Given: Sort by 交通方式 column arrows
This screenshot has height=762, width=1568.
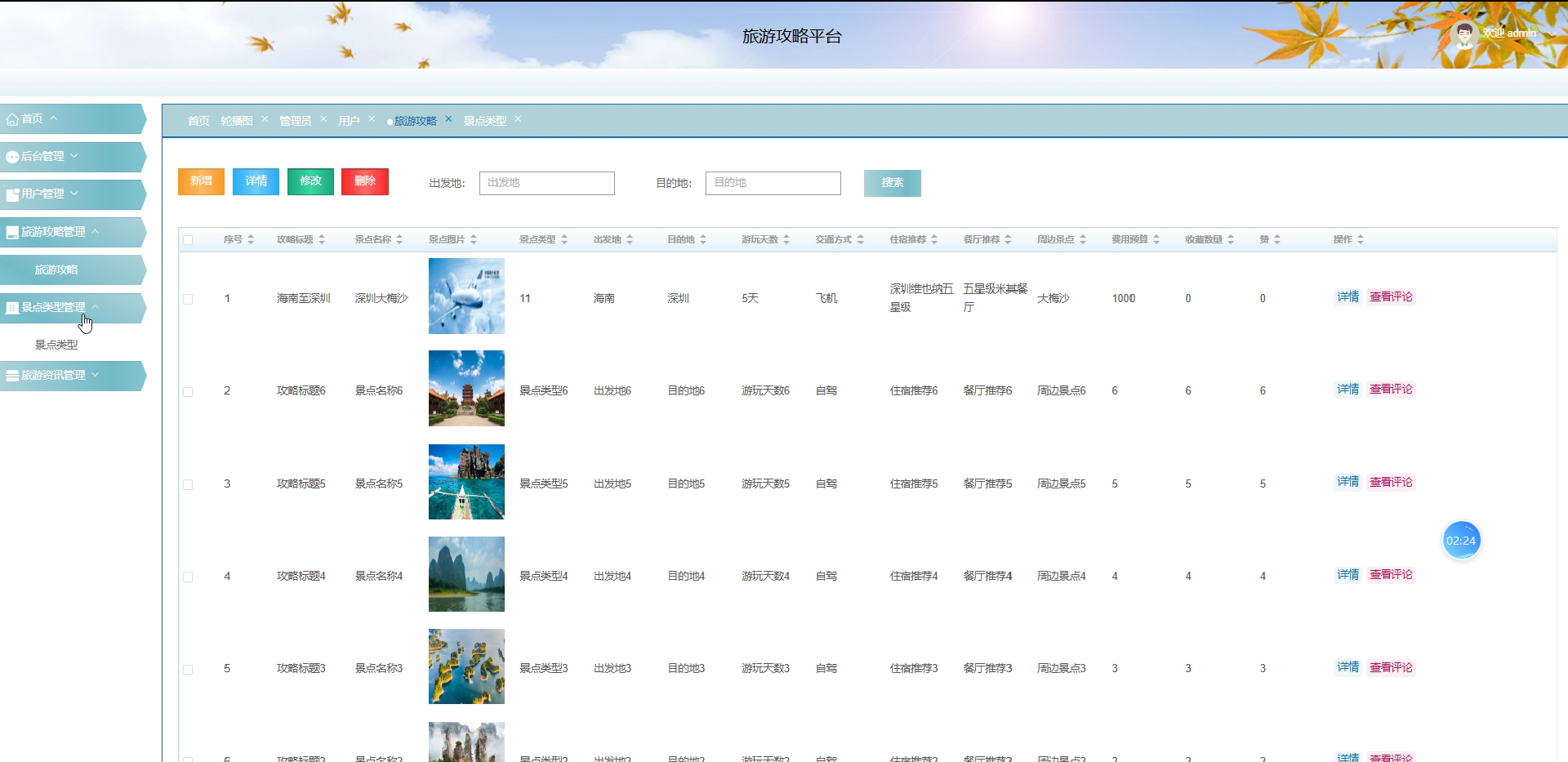Looking at the screenshot, I should click(x=860, y=239).
